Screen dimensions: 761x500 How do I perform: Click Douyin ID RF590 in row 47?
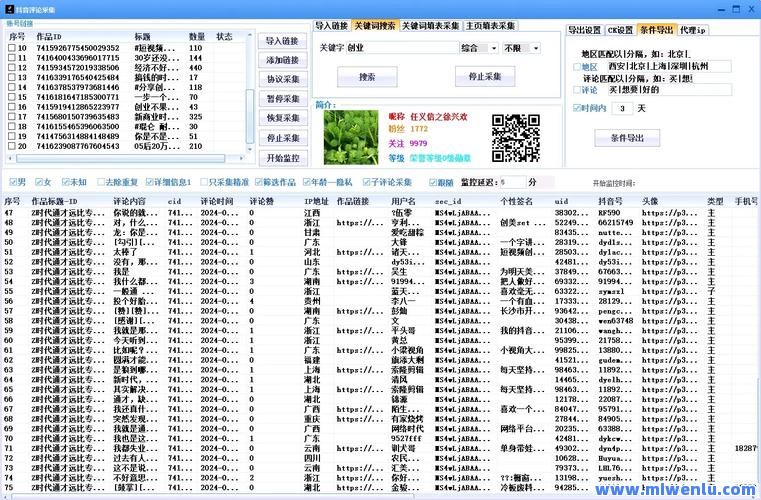609,213
